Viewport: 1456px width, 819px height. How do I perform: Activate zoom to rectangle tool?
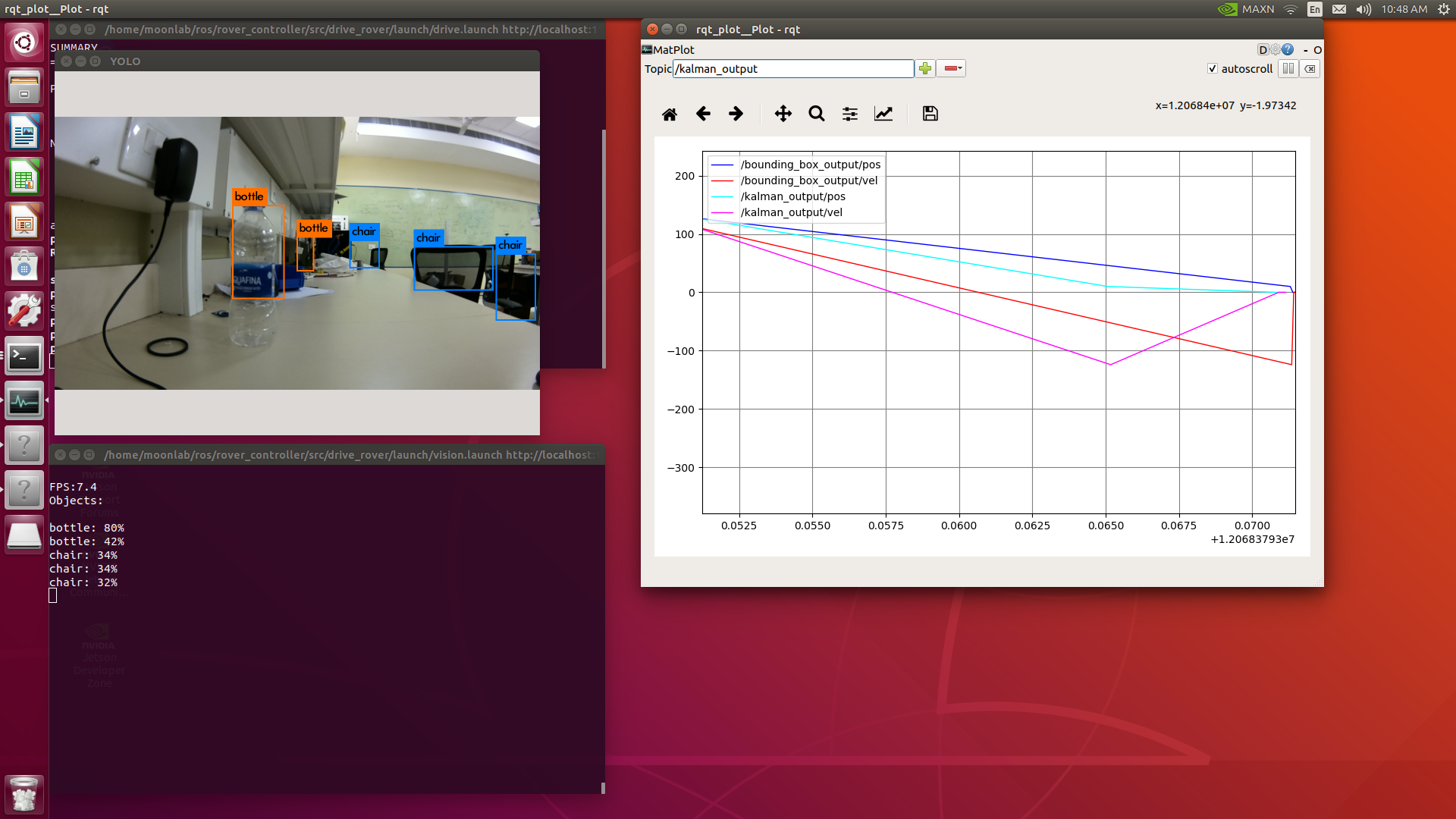[x=816, y=114]
